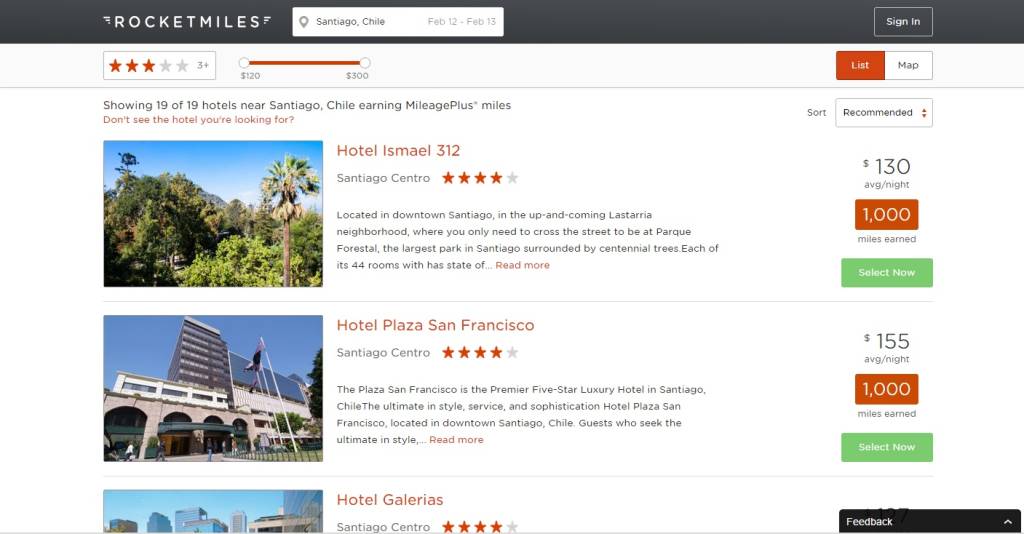
Task: Click the fourth star in rating filter
Action: tap(166, 65)
